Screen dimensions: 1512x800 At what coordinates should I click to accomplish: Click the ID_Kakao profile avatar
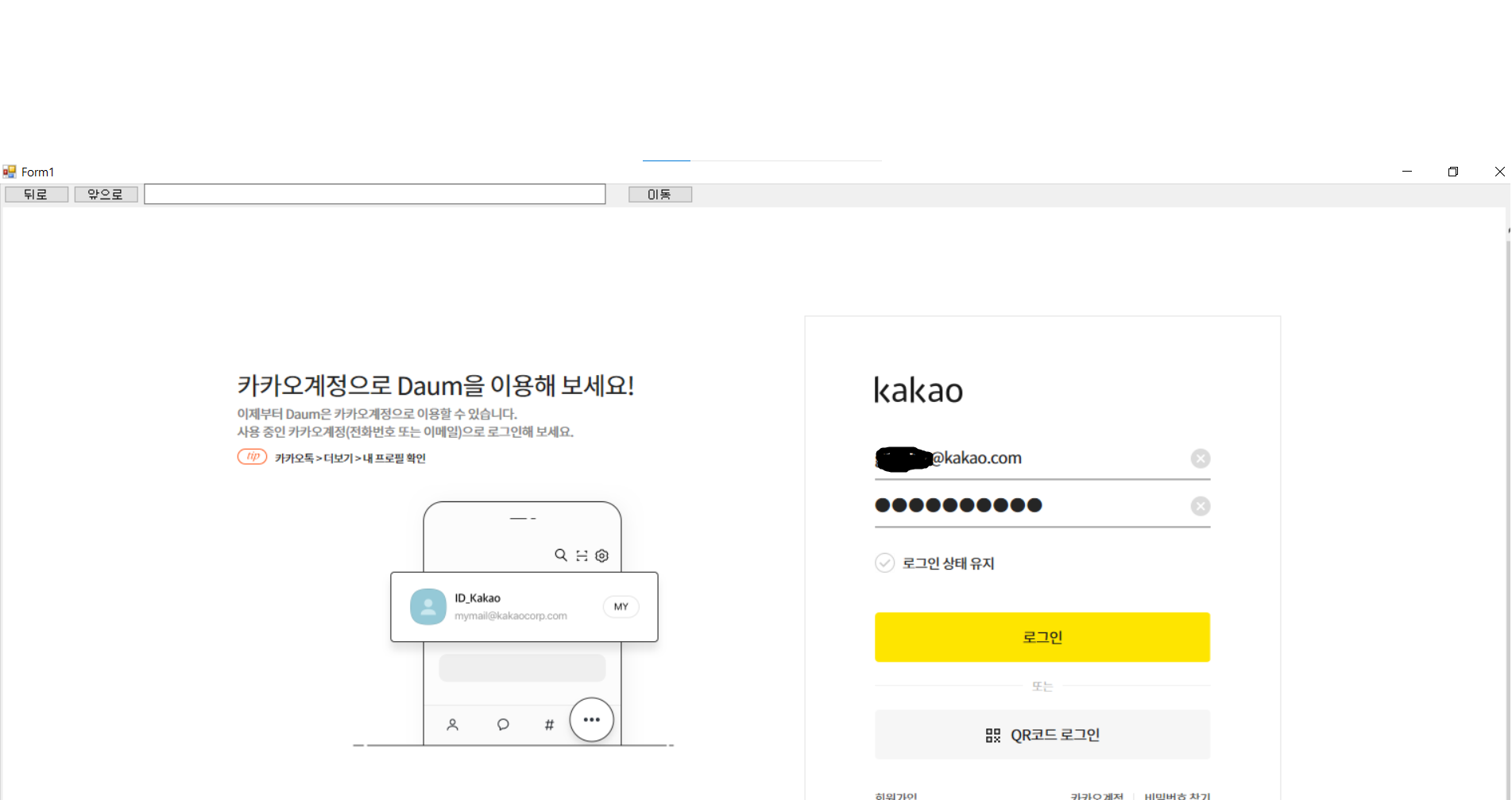pos(428,607)
